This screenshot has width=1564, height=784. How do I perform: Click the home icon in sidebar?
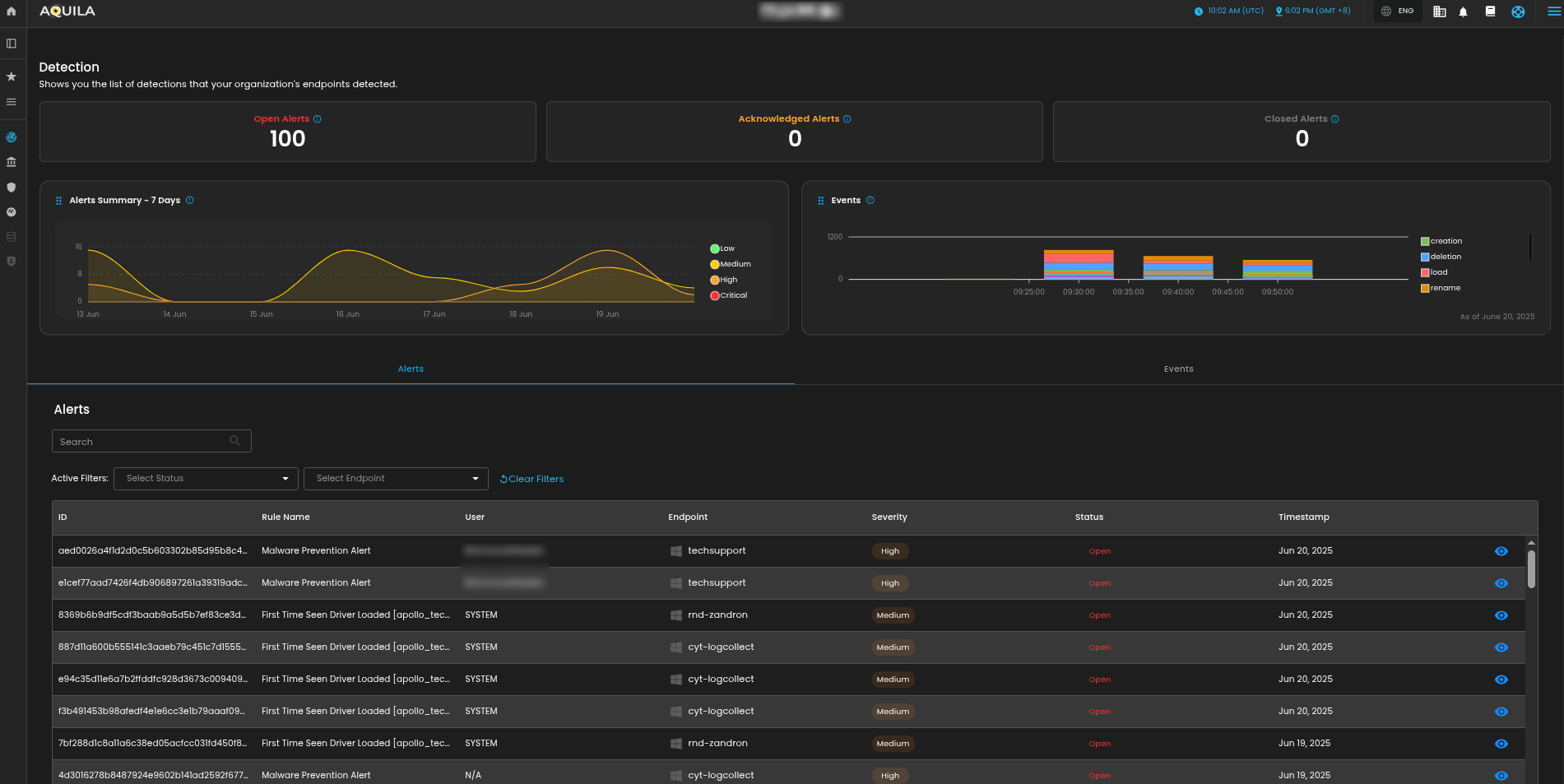pyautogui.click(x=12, y=12)
